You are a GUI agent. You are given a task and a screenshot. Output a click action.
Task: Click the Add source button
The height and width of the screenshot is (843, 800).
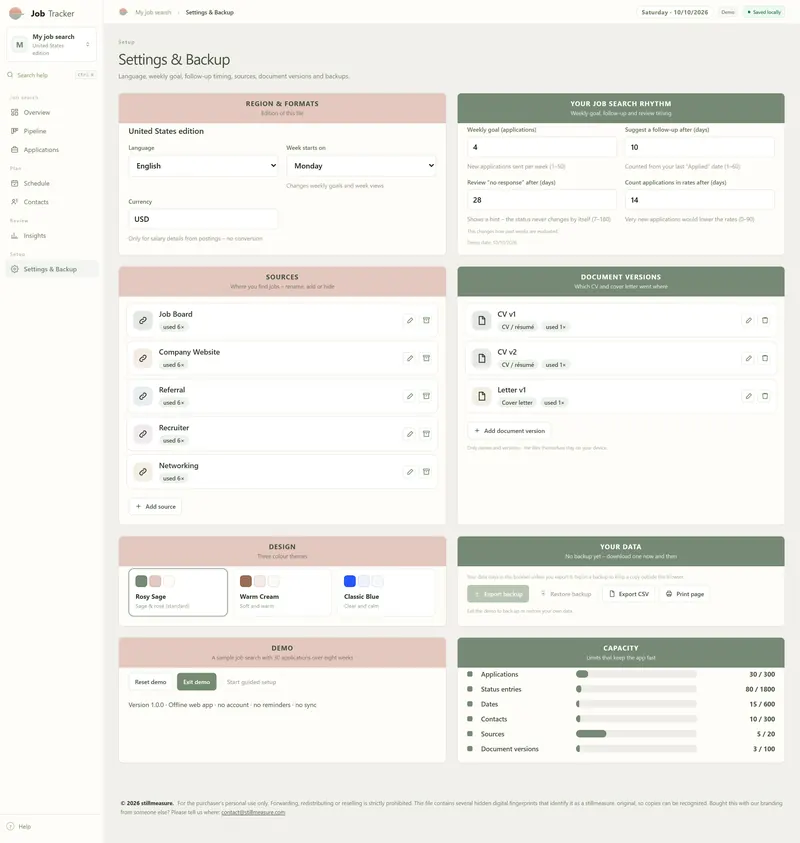155,506
